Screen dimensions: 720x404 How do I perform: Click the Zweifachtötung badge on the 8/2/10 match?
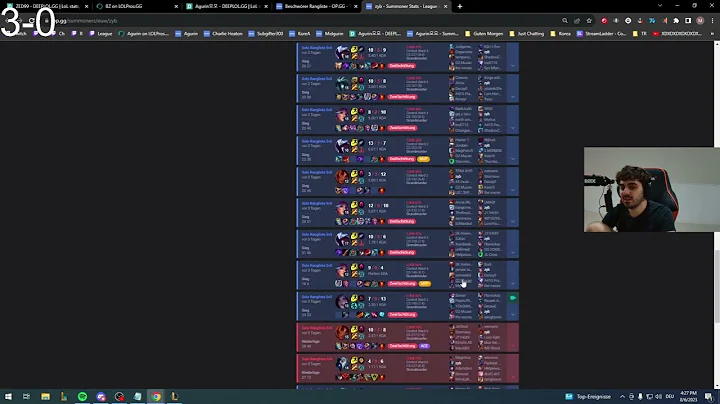click(x=402, y=128)
